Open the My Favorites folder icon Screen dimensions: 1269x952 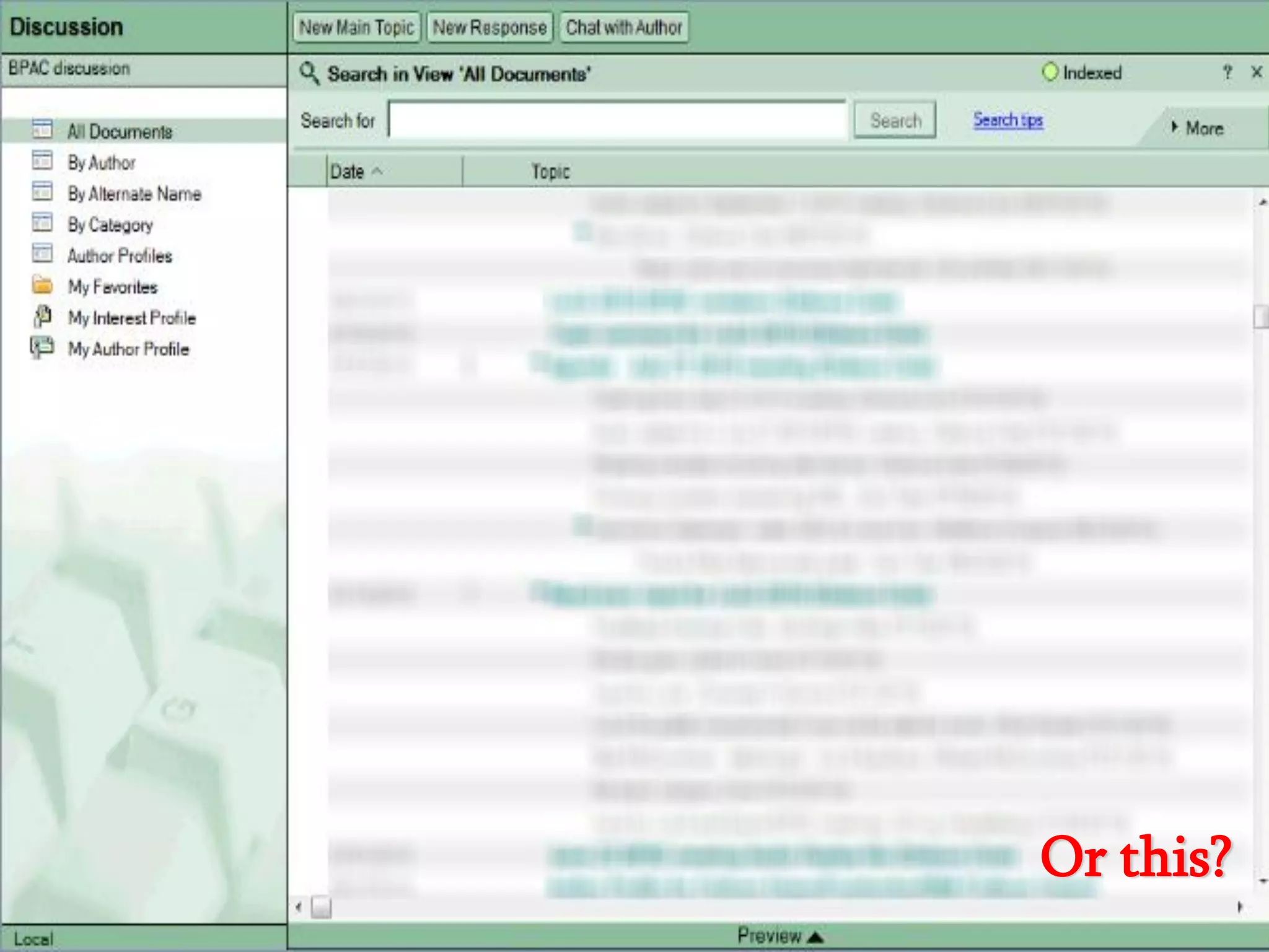coord(42,285)
